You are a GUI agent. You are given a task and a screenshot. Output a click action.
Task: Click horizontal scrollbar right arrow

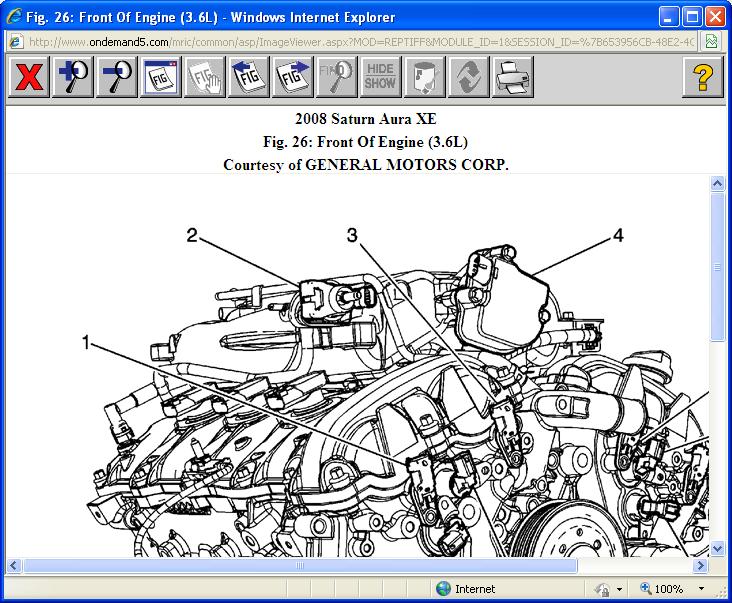pyautogui.click(x=700, y=566)
